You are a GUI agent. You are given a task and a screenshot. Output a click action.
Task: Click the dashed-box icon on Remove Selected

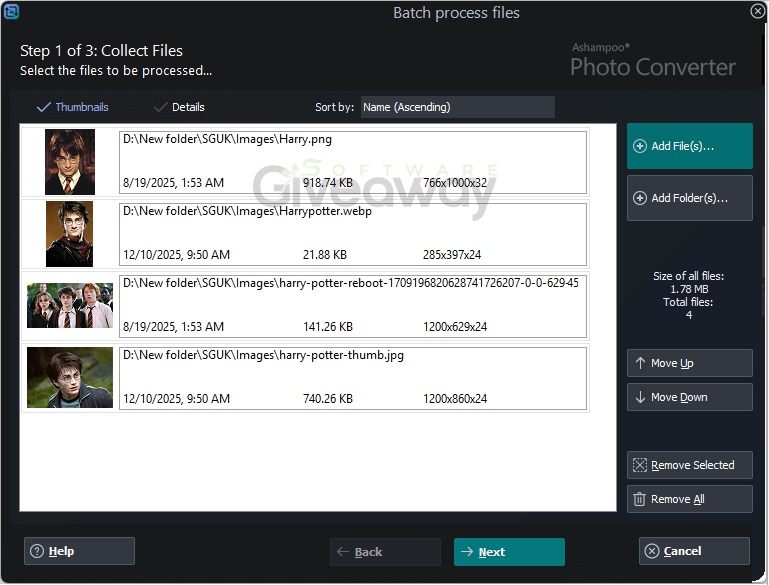click(x=640, y=465)
